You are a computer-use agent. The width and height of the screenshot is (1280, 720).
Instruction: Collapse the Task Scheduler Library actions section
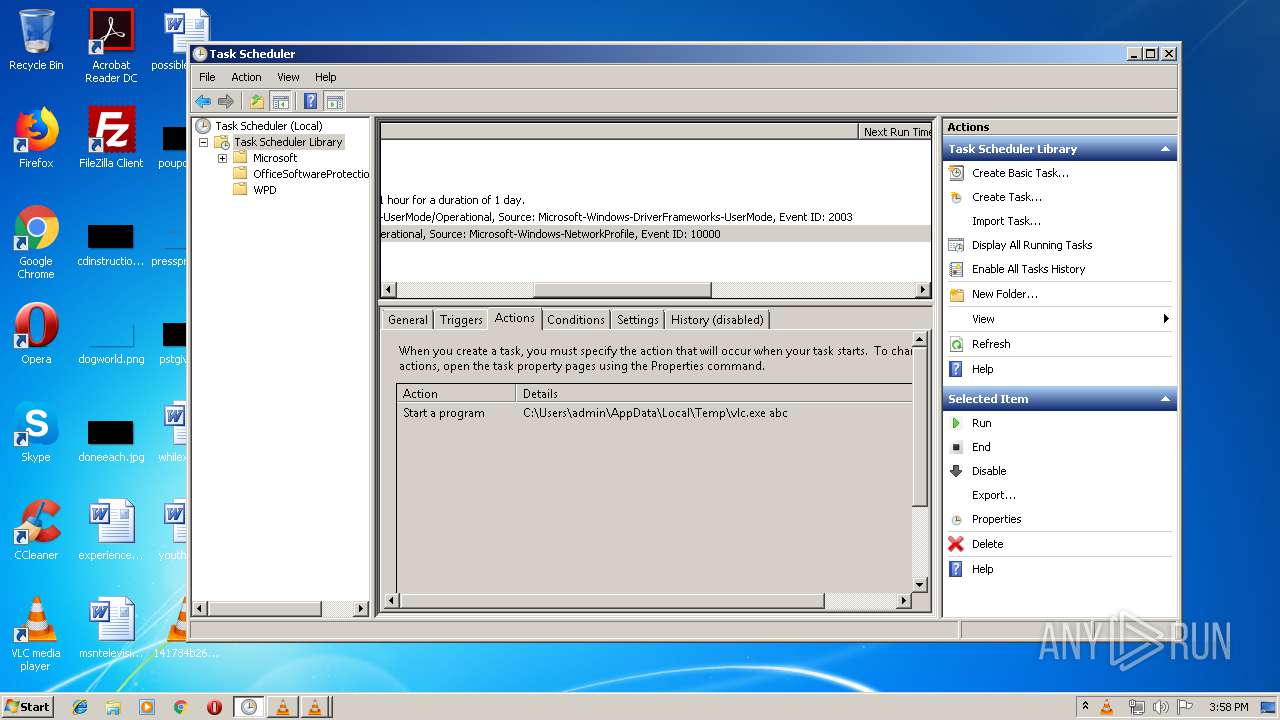click(x=1165, y=149)
